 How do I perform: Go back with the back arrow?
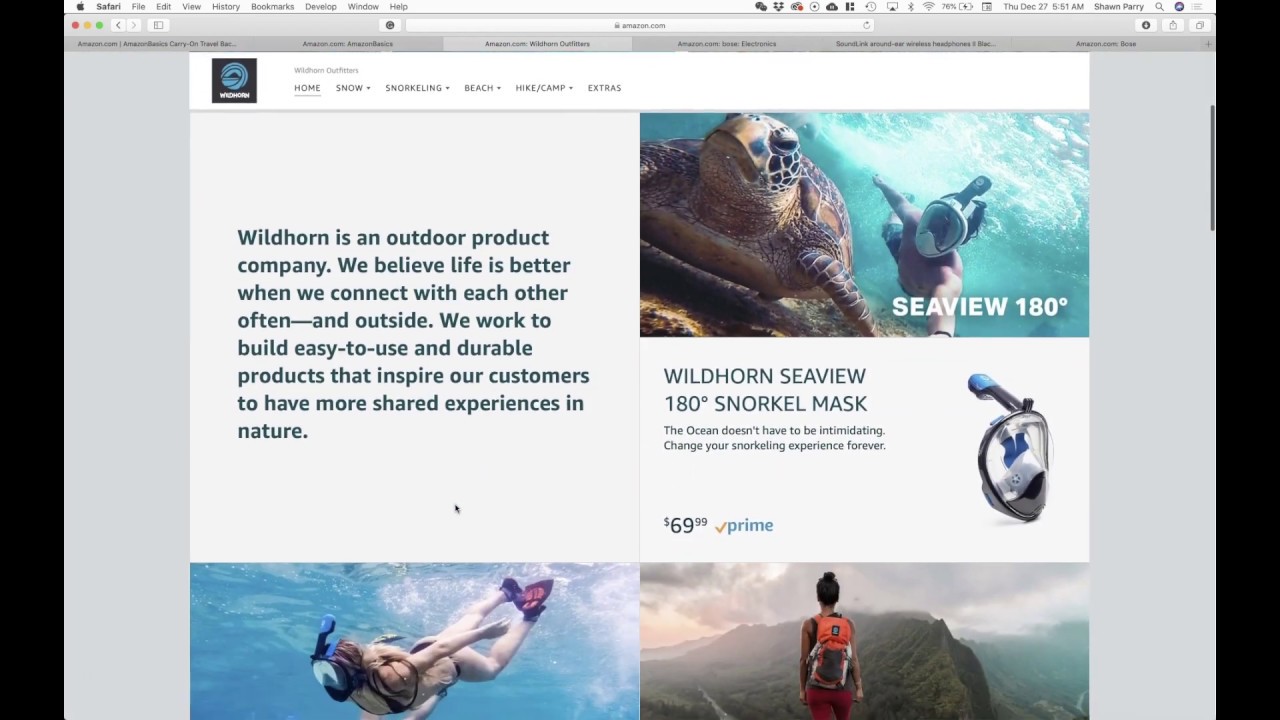coord(118,25)
